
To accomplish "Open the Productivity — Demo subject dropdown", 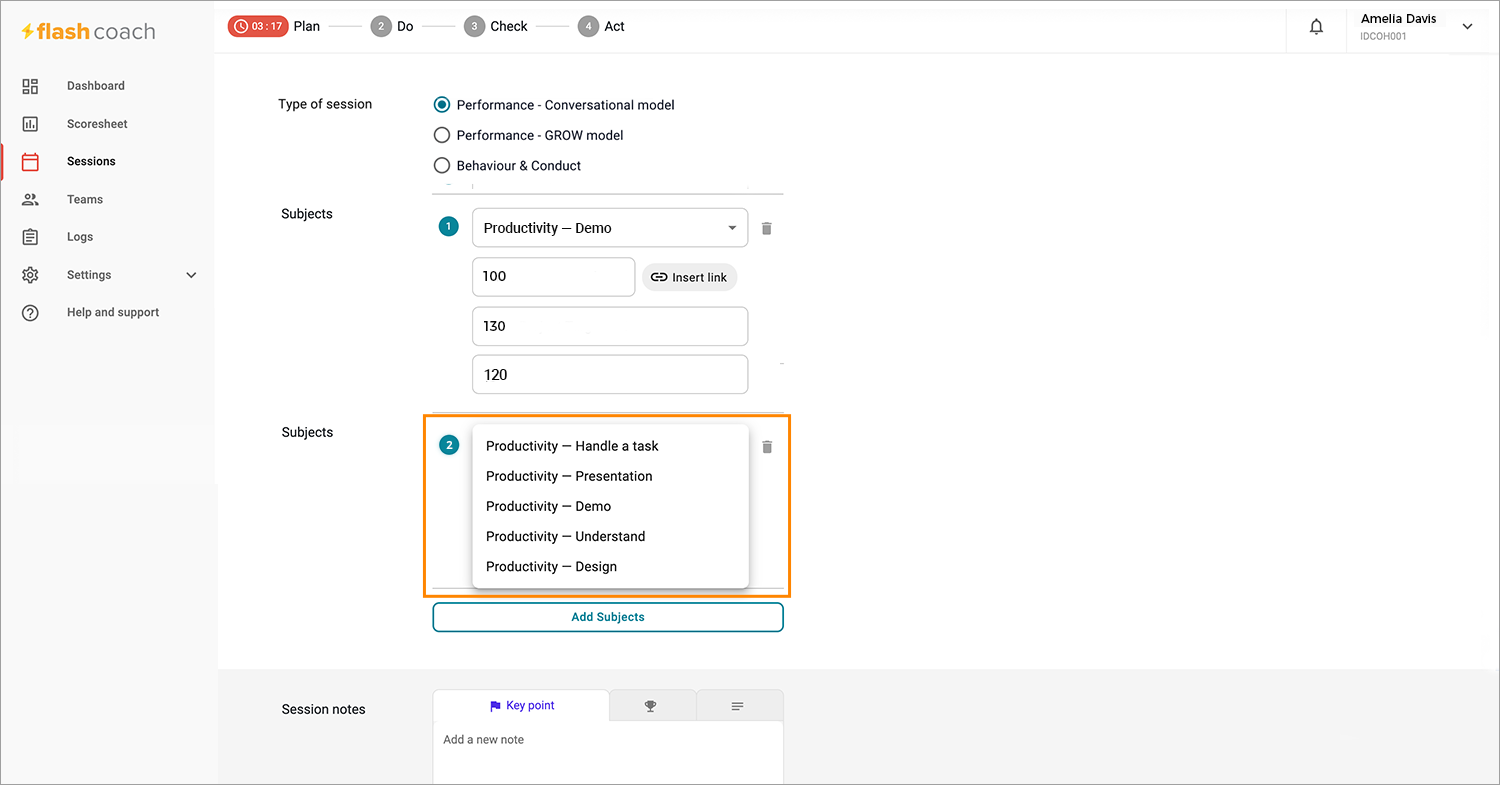I will (610, 228).
